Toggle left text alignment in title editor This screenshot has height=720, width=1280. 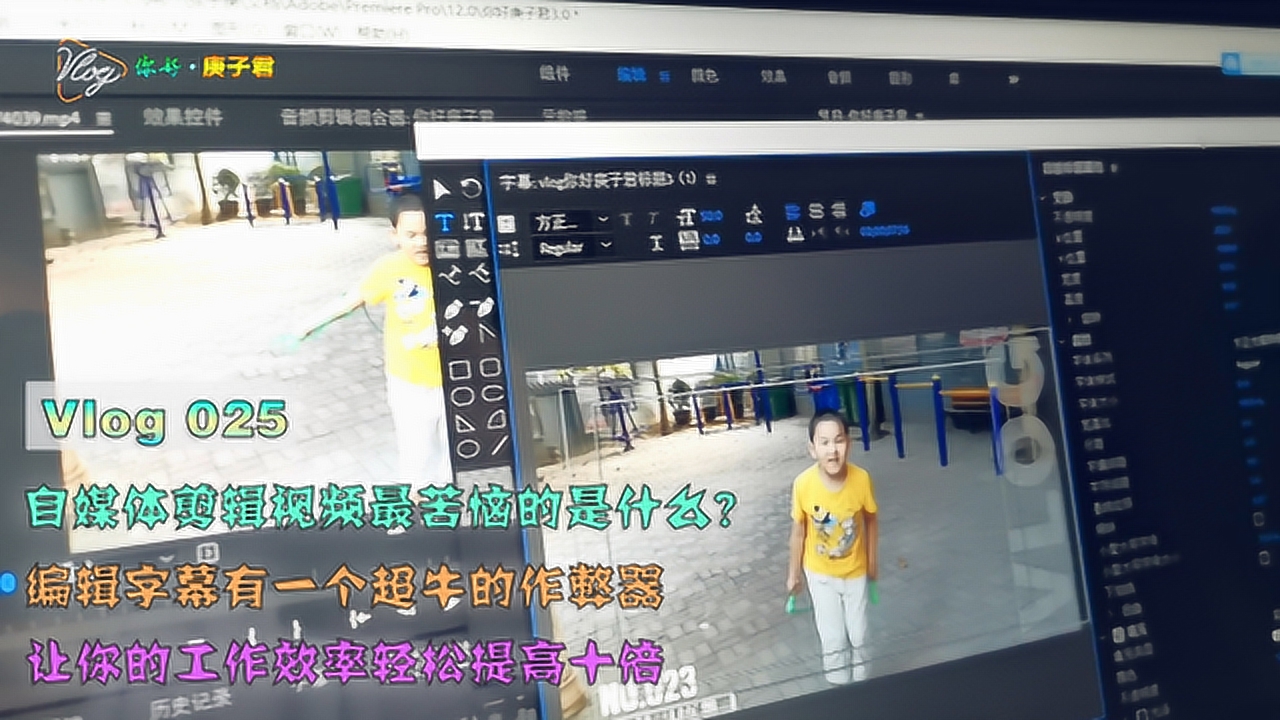pyautogui.click(x=792, y=211)
